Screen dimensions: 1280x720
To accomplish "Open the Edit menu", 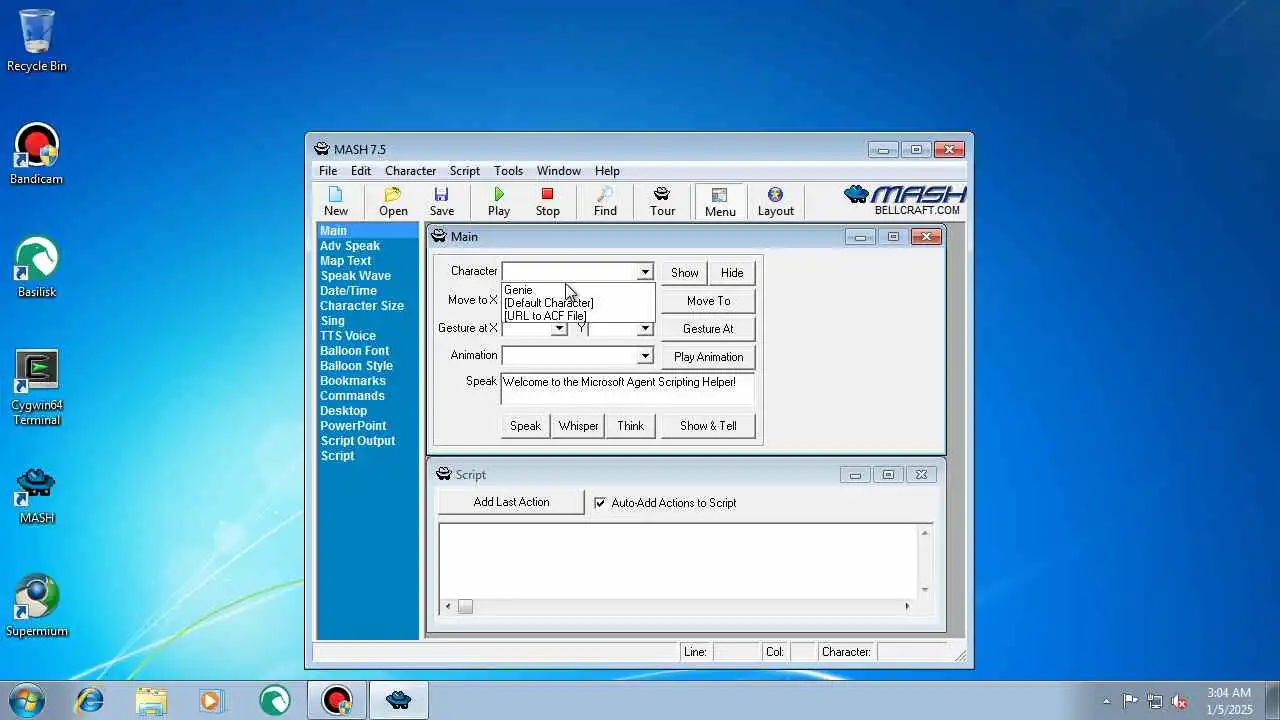I will [361, 171].
